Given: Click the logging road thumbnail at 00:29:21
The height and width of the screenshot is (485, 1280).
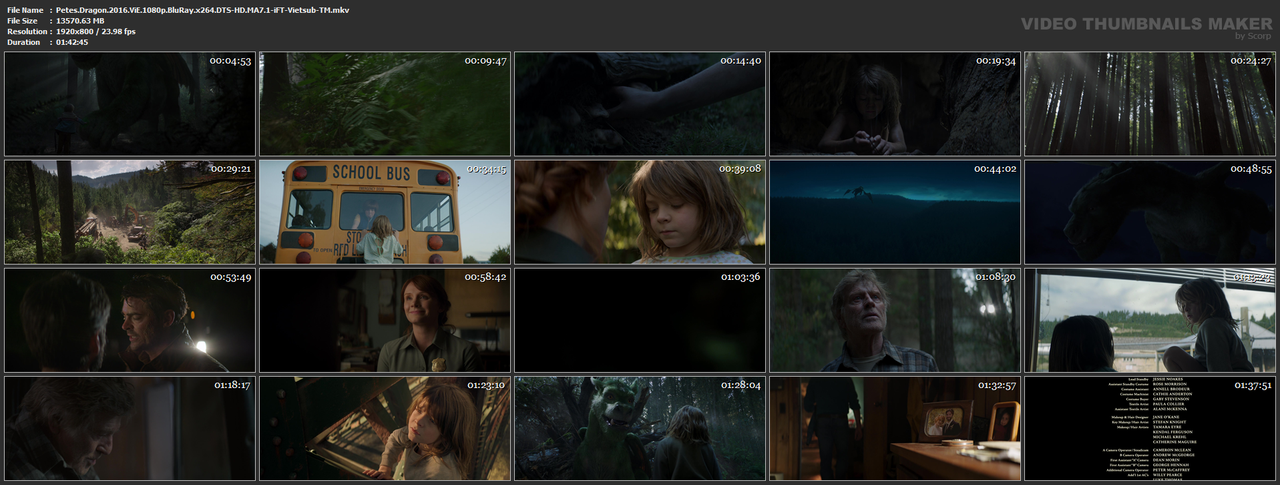Looking at the screenshot, I should pyautogui.click(x=130, y=212).
